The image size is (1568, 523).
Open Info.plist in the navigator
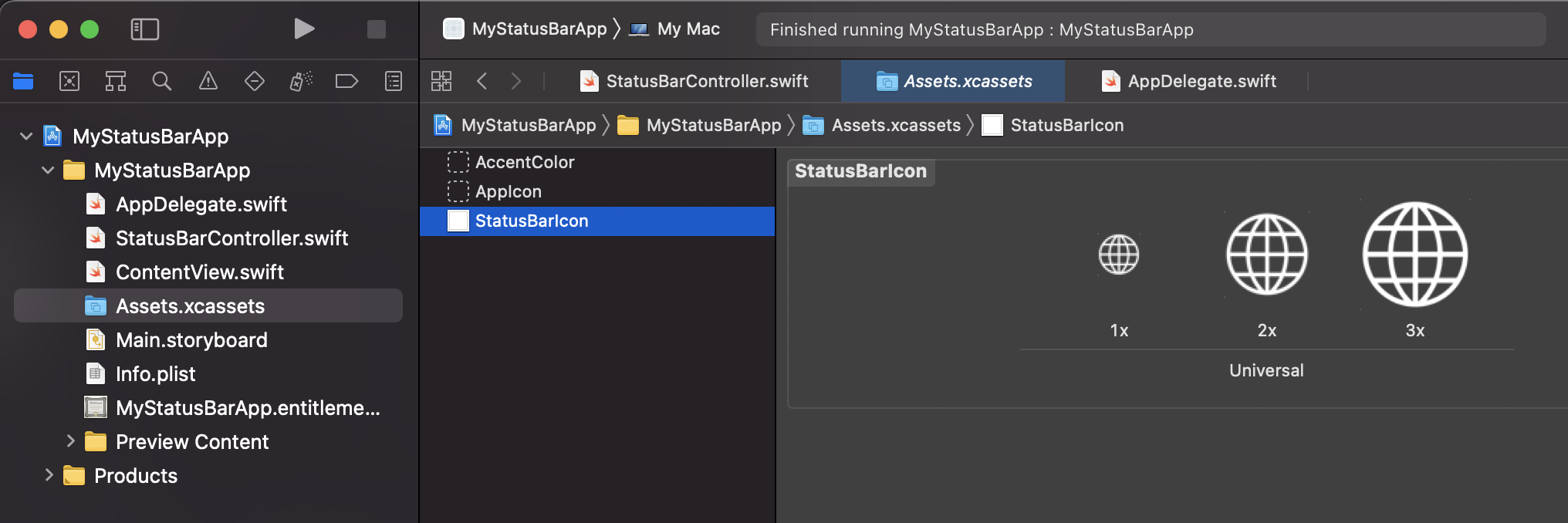[x=140, y=374]
